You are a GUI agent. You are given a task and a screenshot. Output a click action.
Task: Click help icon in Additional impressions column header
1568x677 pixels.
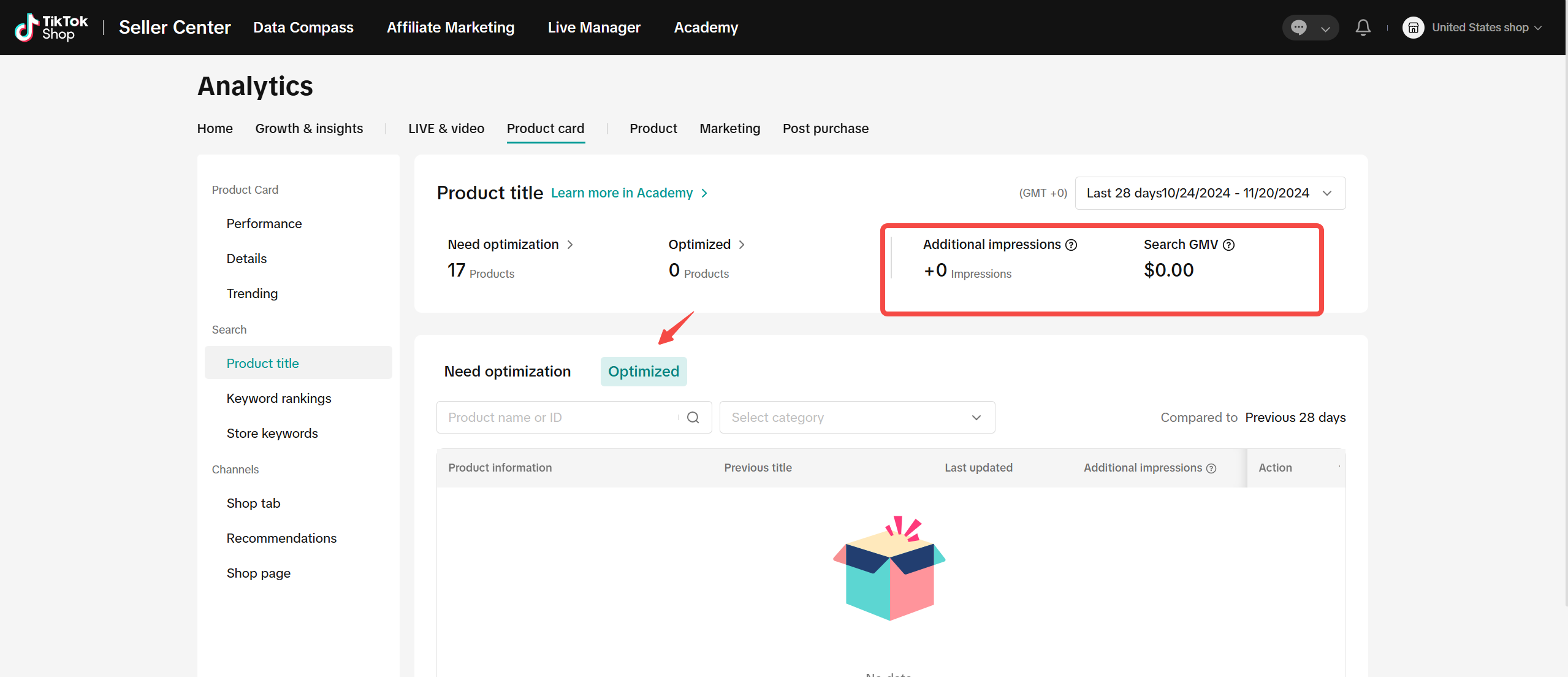pyautogui.click(x=1211, y=469)
